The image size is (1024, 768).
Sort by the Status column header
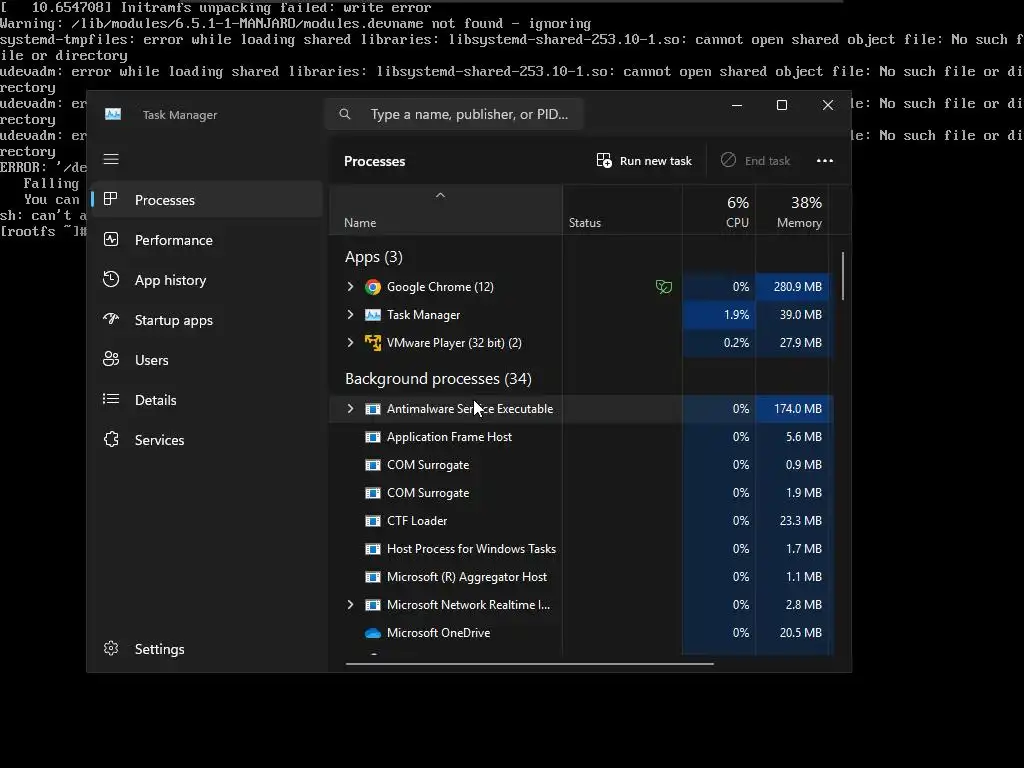tap(622, 210)
